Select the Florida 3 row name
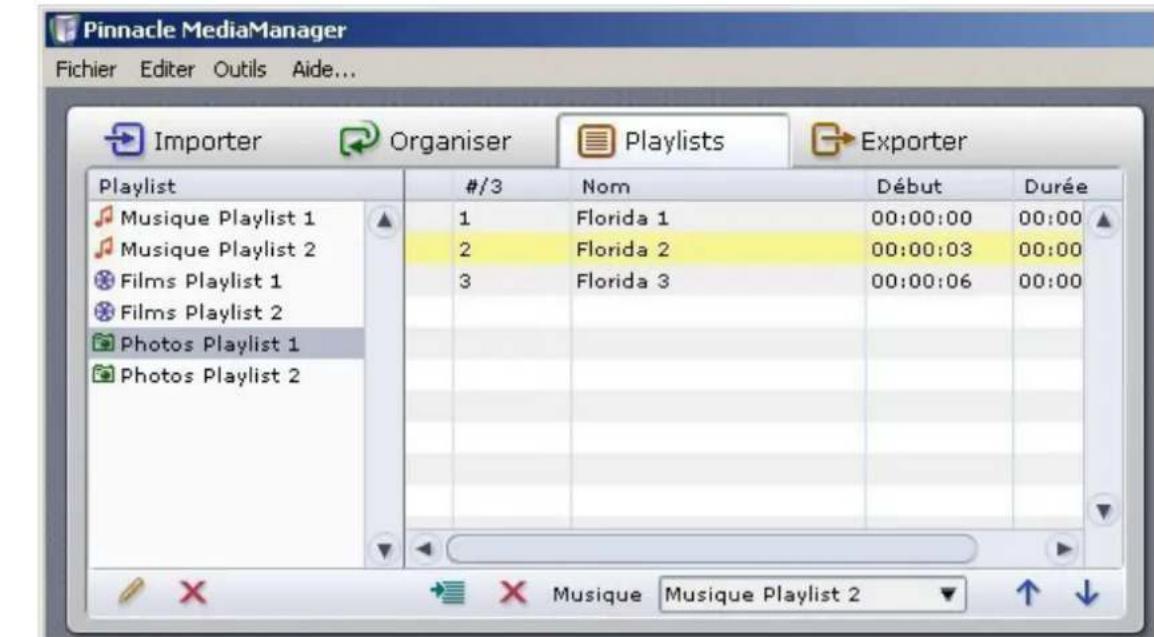The image size is (1154, 637). tap(623, 281)
